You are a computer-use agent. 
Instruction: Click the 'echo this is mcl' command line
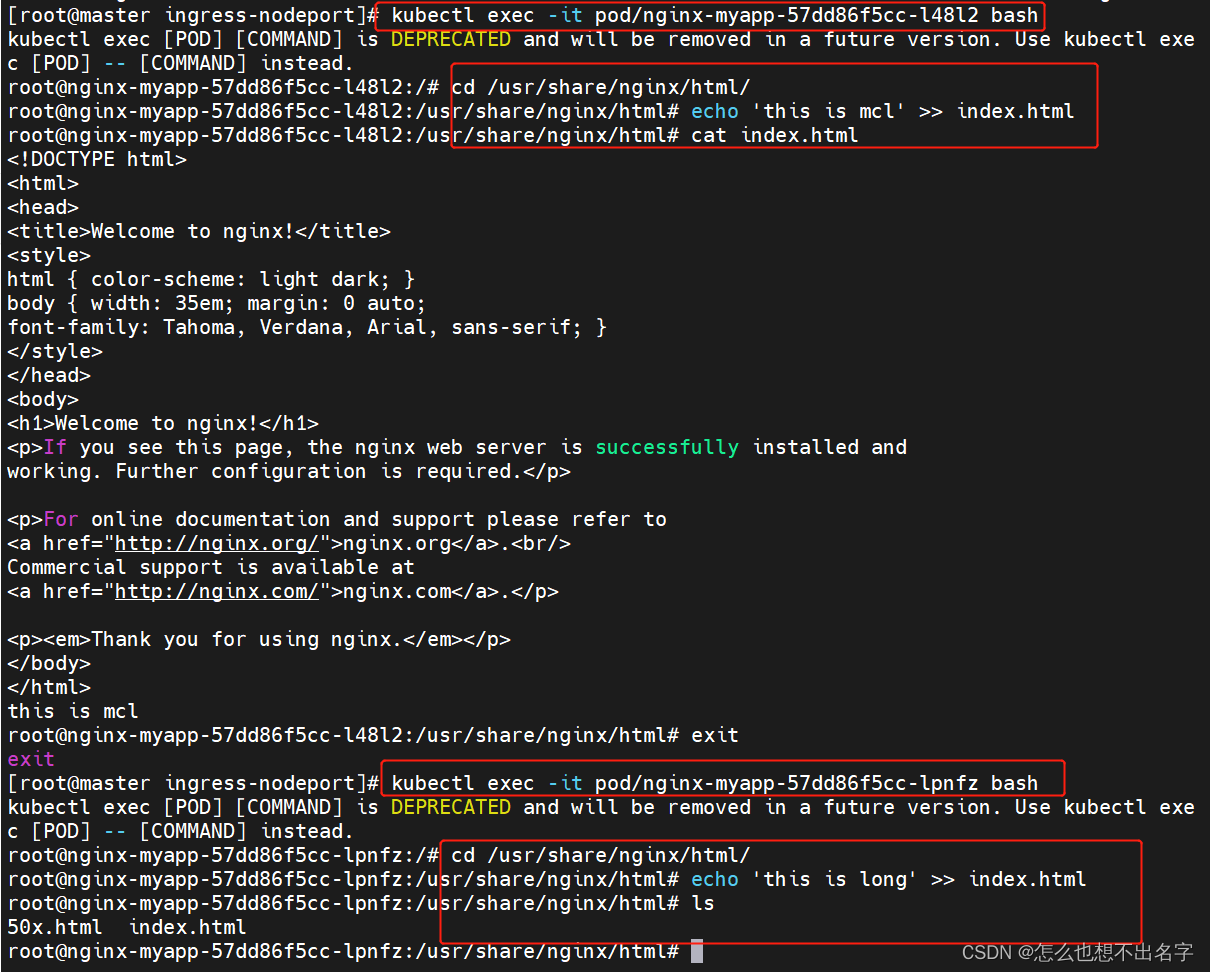(882, 111)
